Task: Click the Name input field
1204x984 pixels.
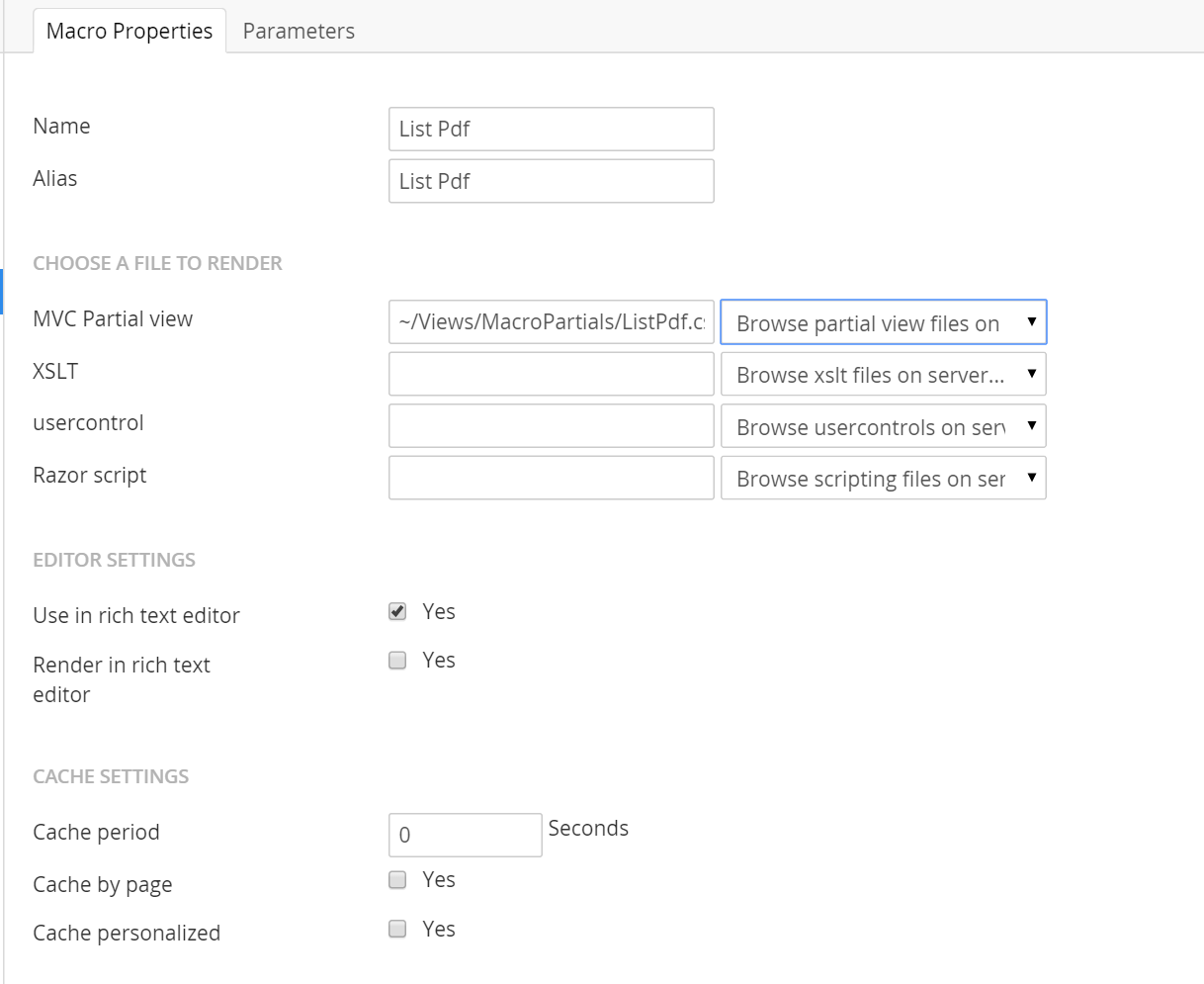Action: [x=552, y=130]
